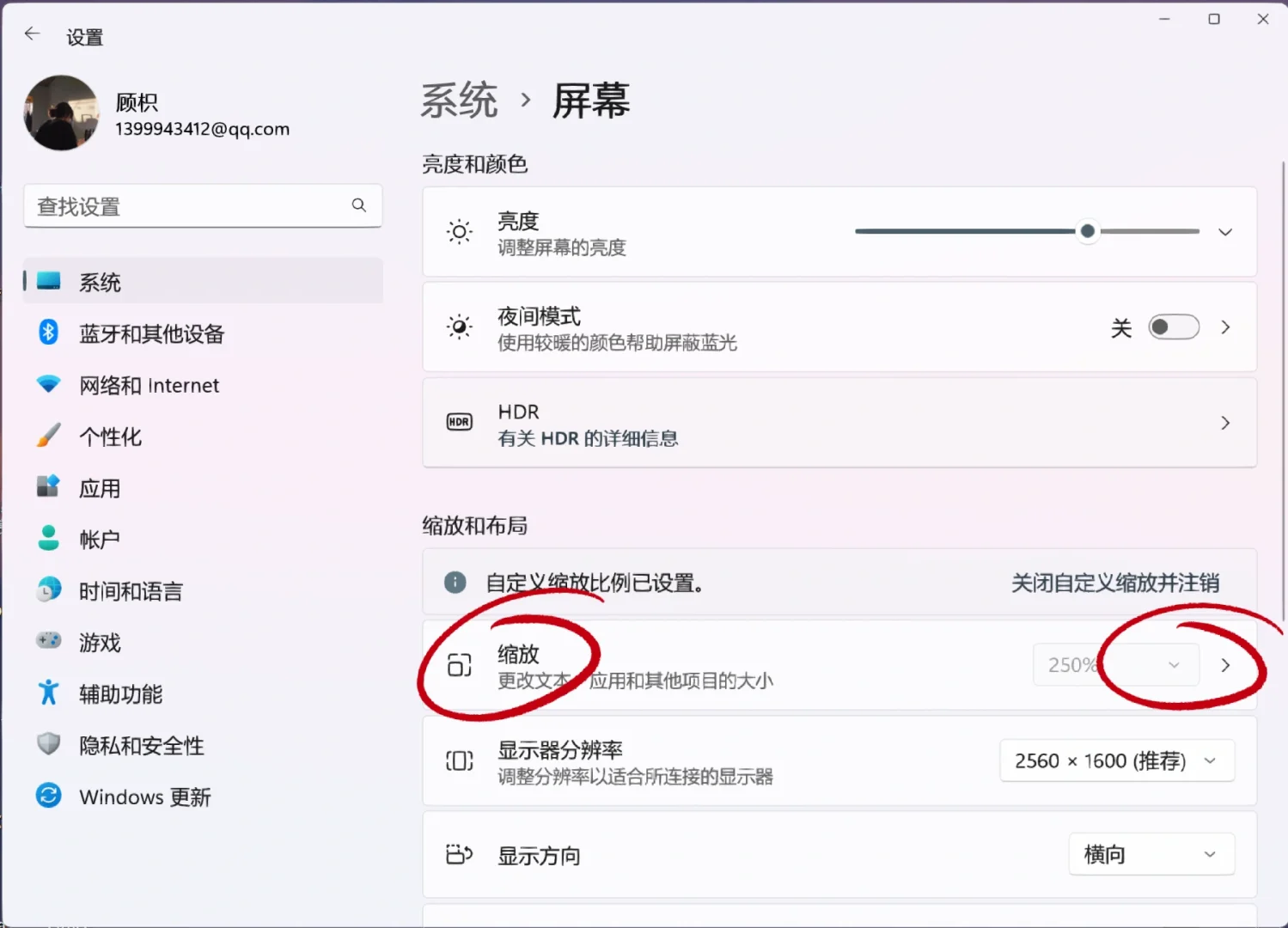The image size is (1288, 928).
Task: Open the 缩放 scale dropdown
Action: 1114,664
